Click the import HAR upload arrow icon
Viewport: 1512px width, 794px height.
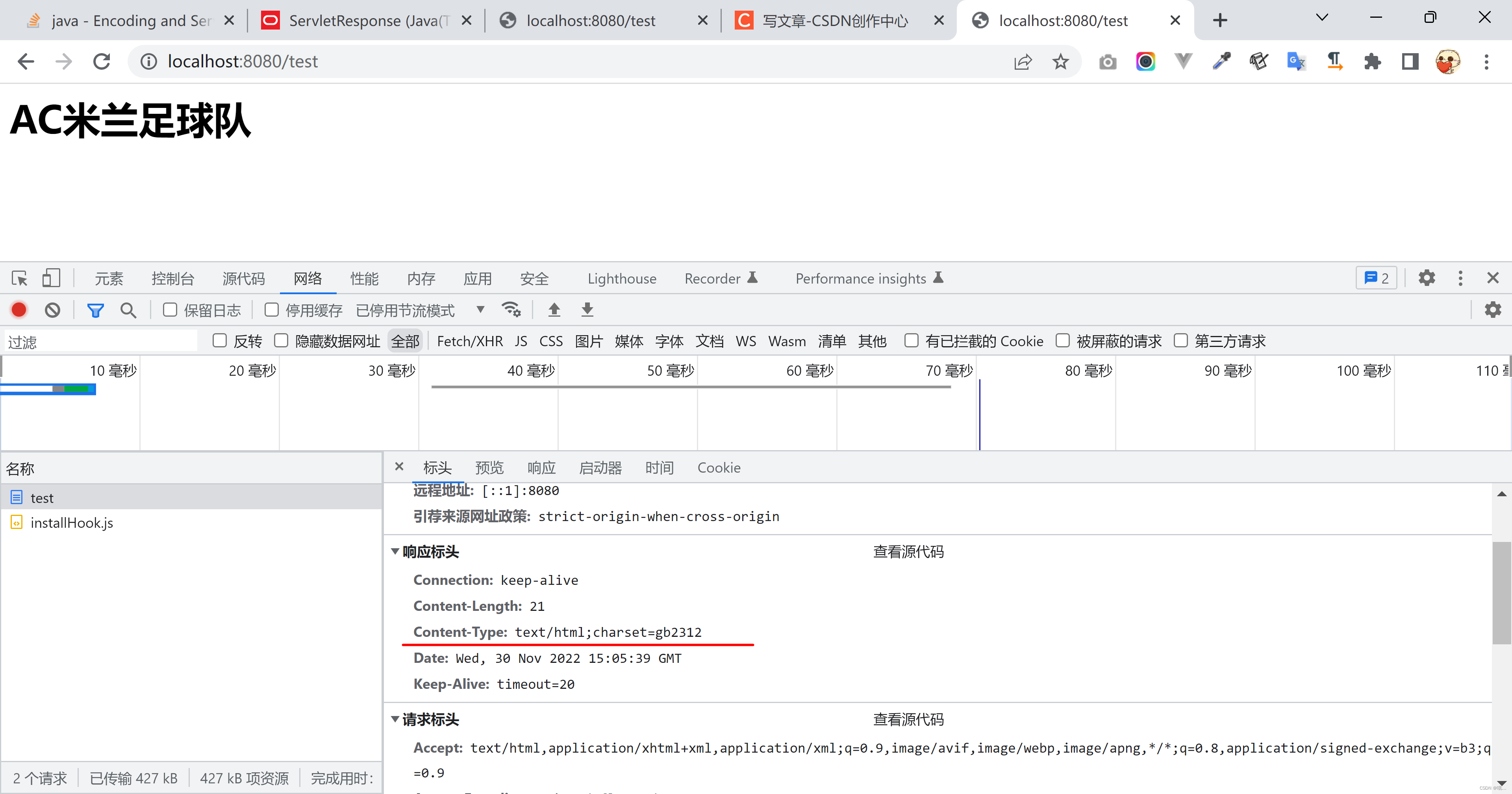(554, 310)
